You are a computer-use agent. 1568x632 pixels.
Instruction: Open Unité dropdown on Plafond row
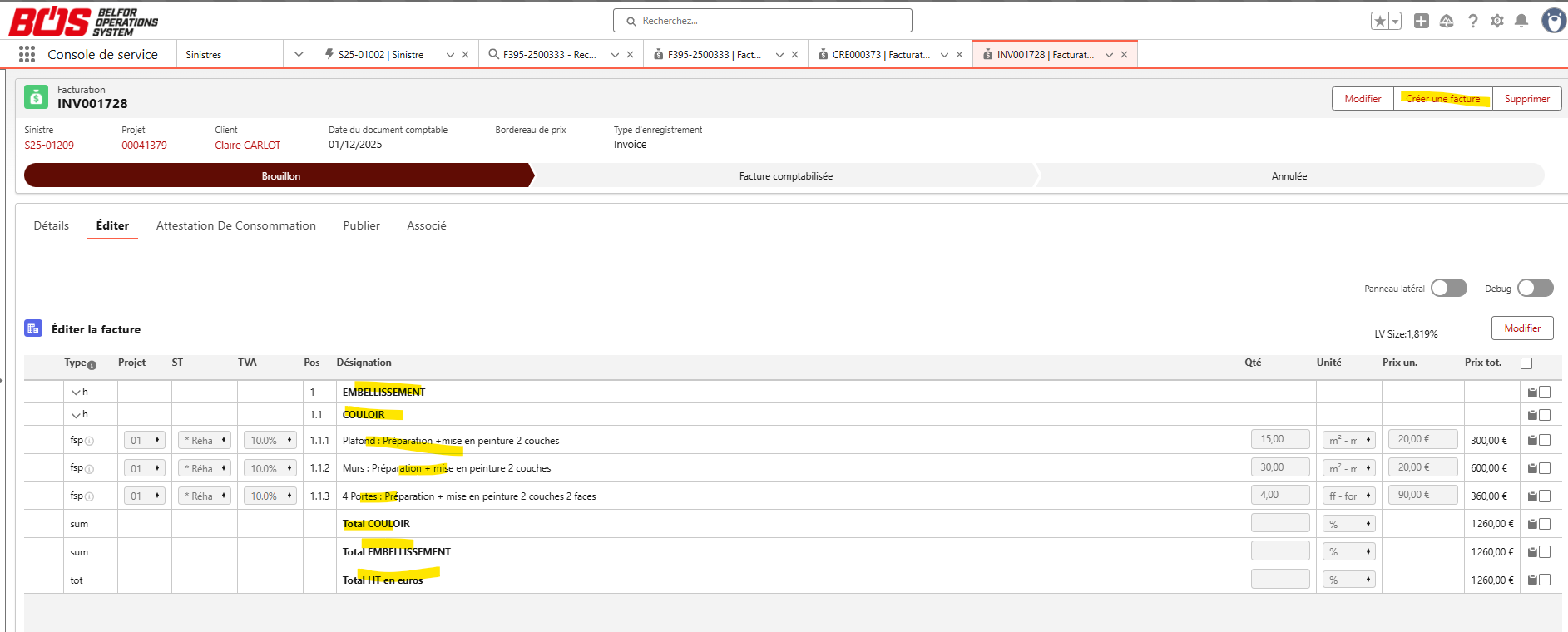(1349, 440)
